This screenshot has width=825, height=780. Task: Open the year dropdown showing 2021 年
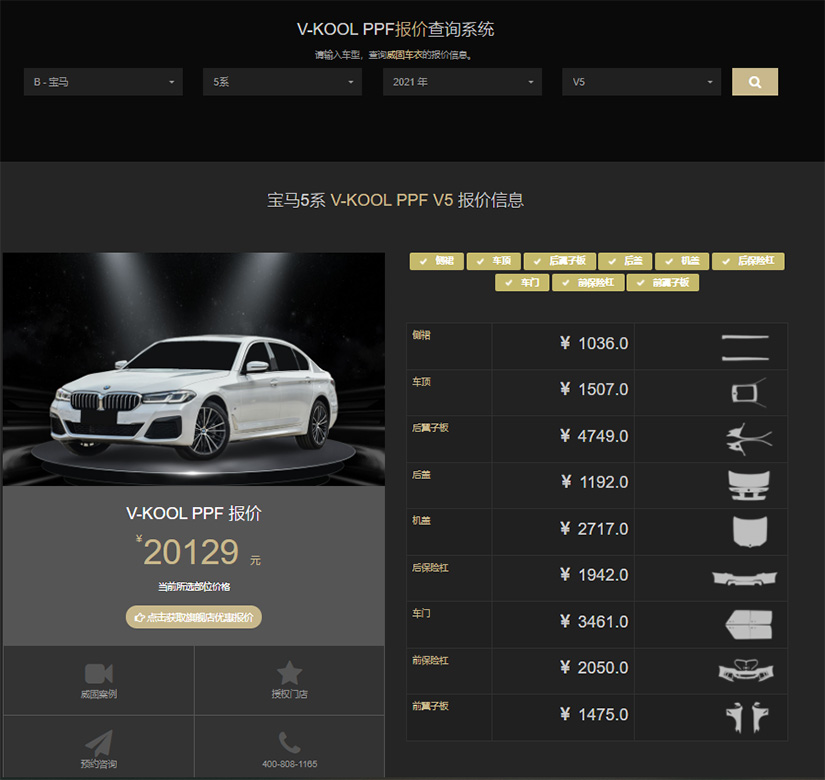(x=462, y=82)
